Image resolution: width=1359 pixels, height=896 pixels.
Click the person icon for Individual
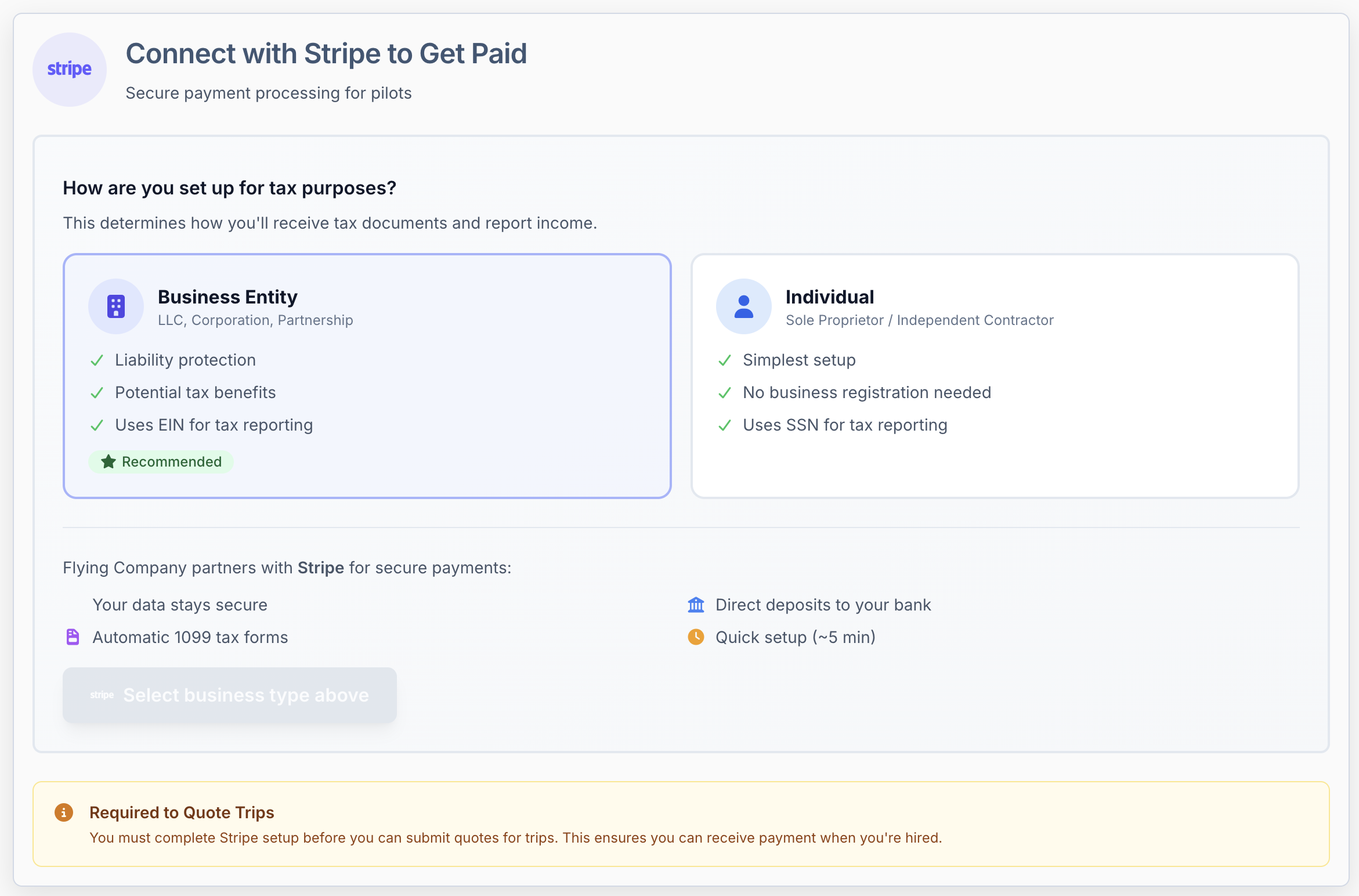pyautogui.click(x=744, y=306)
